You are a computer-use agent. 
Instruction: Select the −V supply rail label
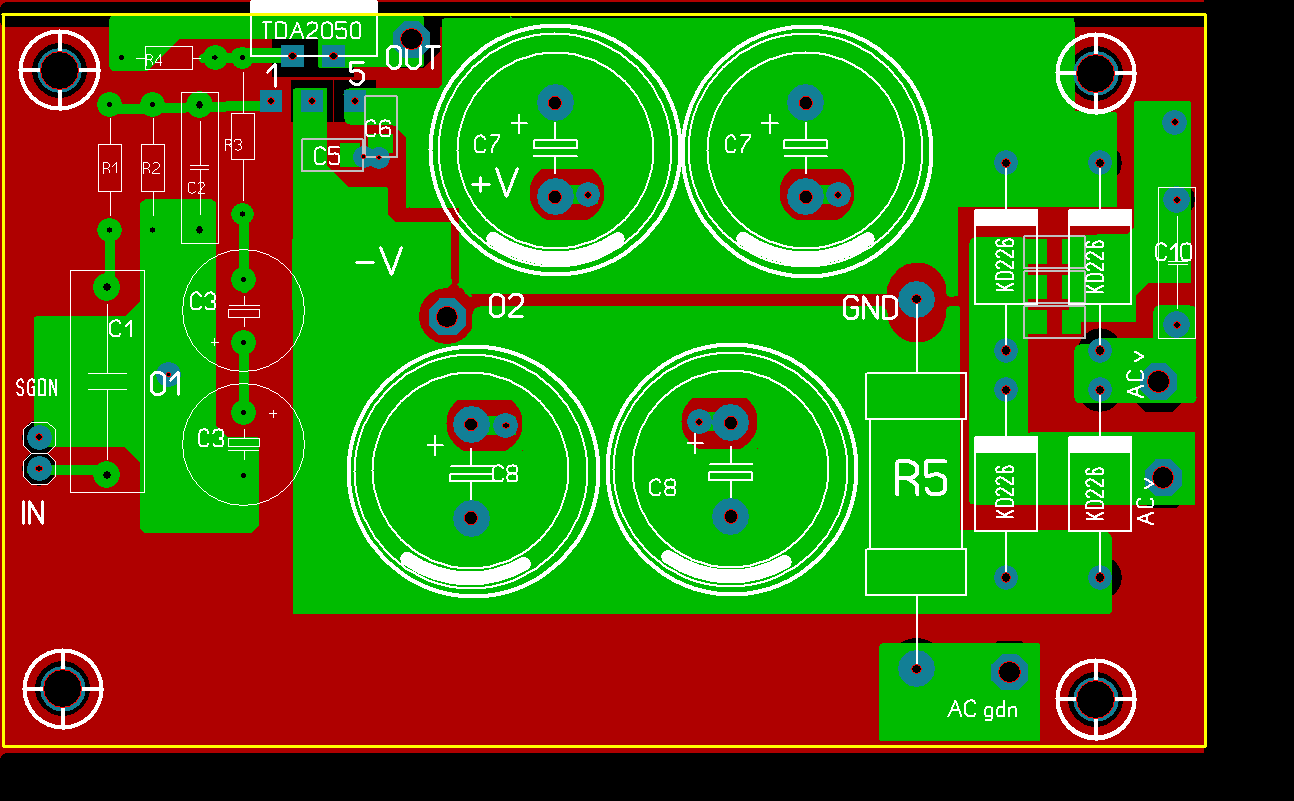(x=379, y=263)
